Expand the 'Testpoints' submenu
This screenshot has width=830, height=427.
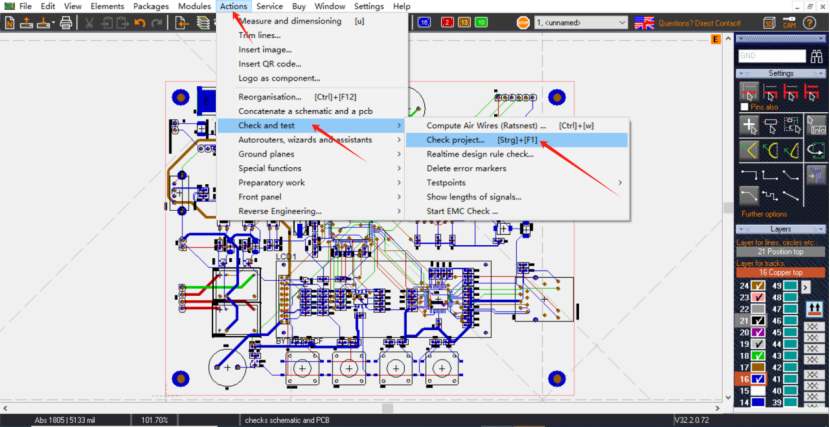coord(517,183)
